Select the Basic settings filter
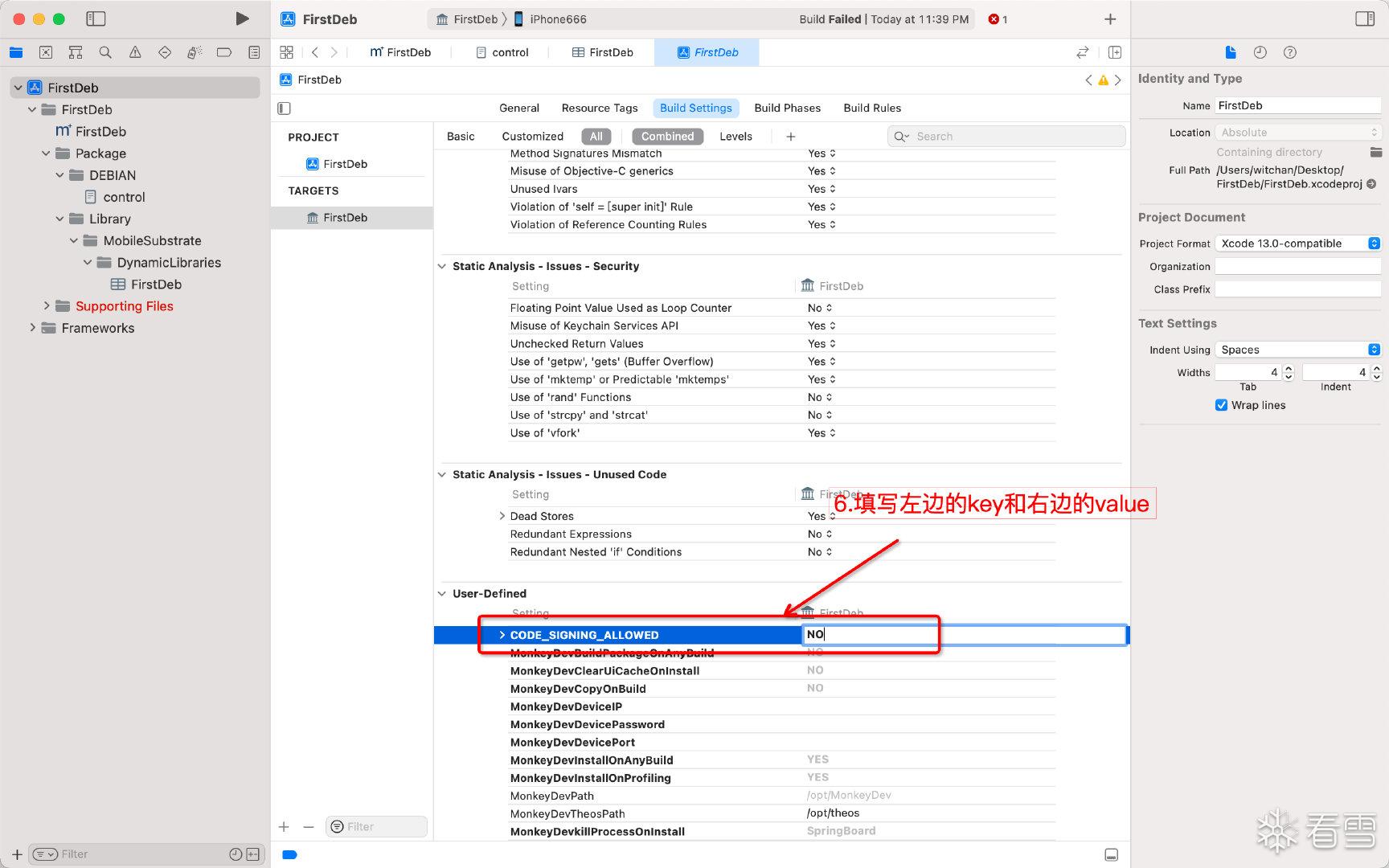This screenshot has width=1389, height=868. pyautogui.click(x=461, y=137)
